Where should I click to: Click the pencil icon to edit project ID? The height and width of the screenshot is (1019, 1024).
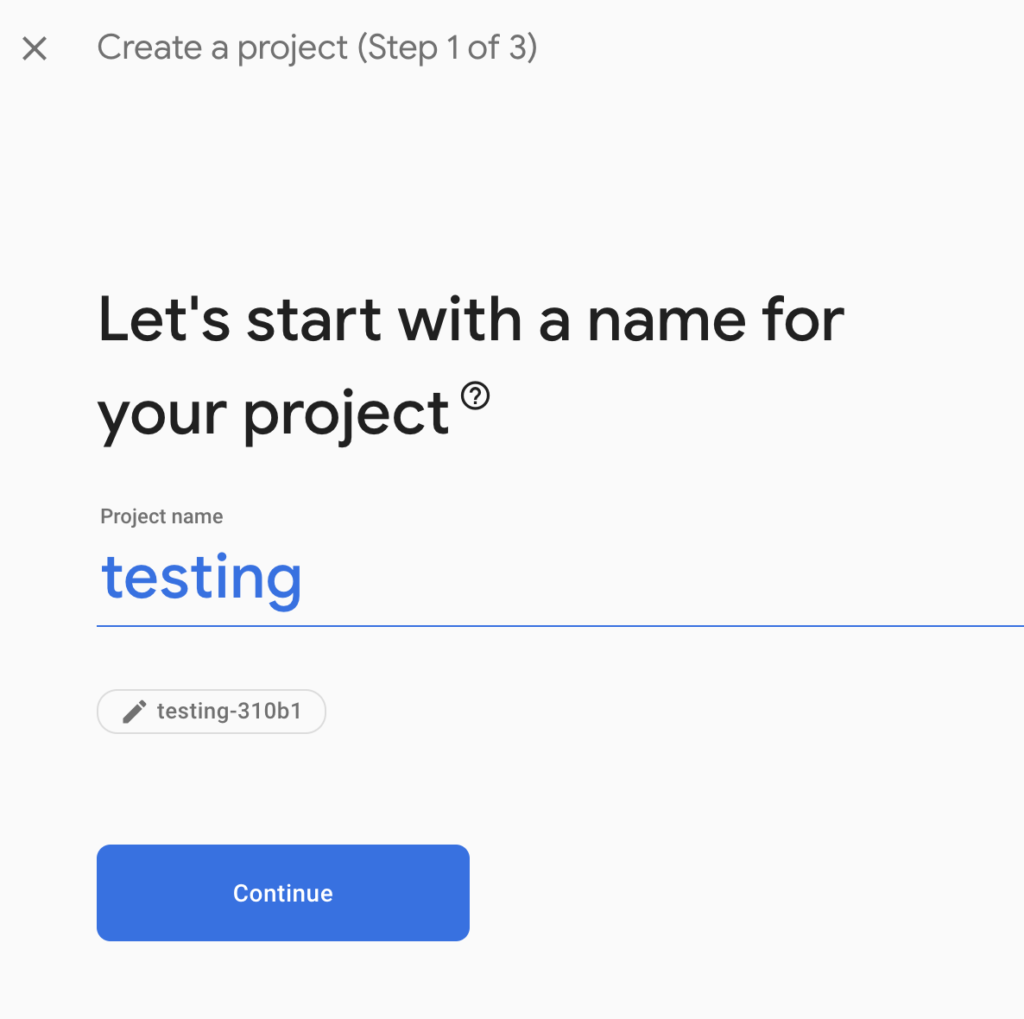coord(135,711)
